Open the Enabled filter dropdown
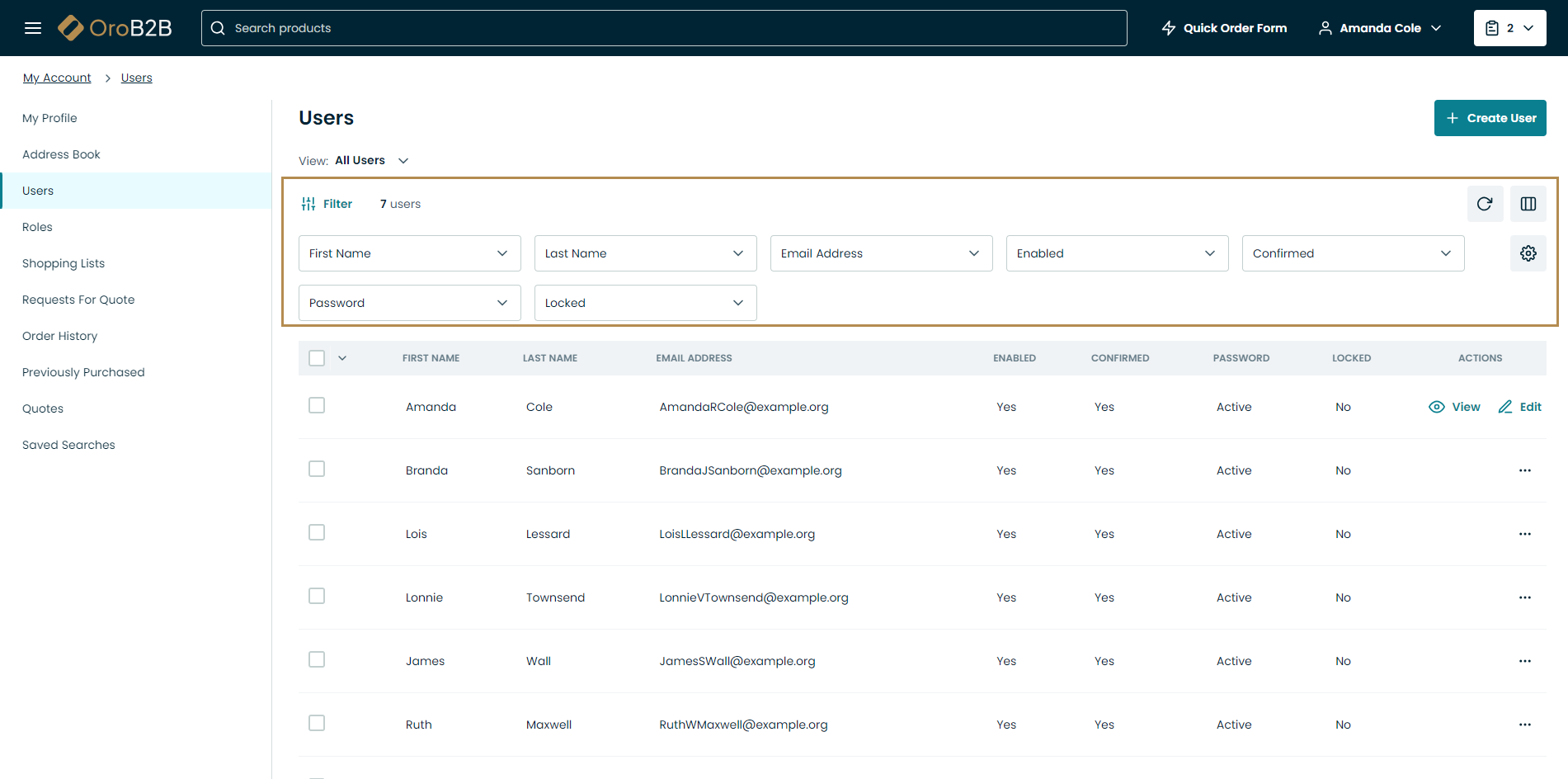1568x779 pixels. tap(1117, 253)
